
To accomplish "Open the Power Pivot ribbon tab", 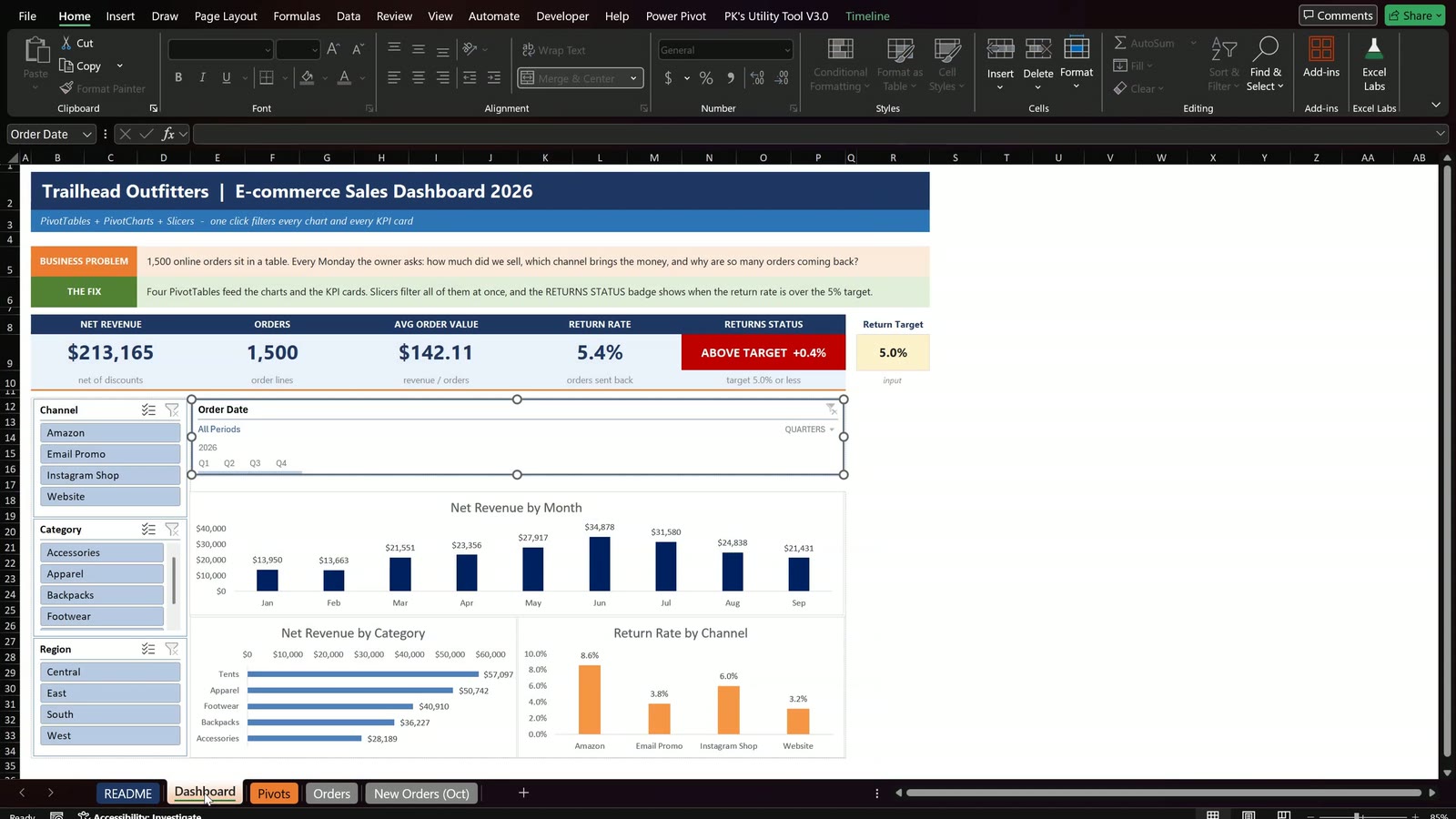I will (x=676, y=15).
